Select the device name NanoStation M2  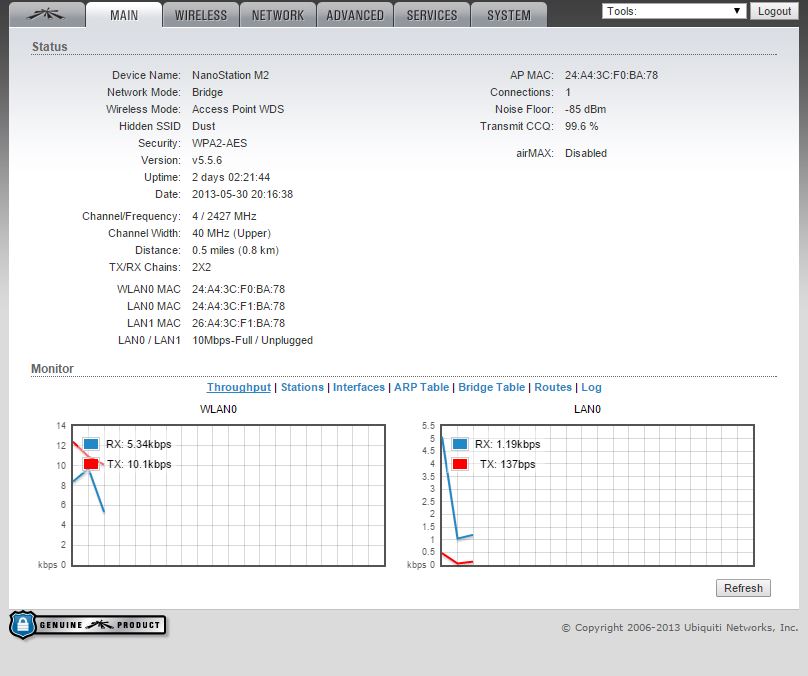(x=230, y=75)
